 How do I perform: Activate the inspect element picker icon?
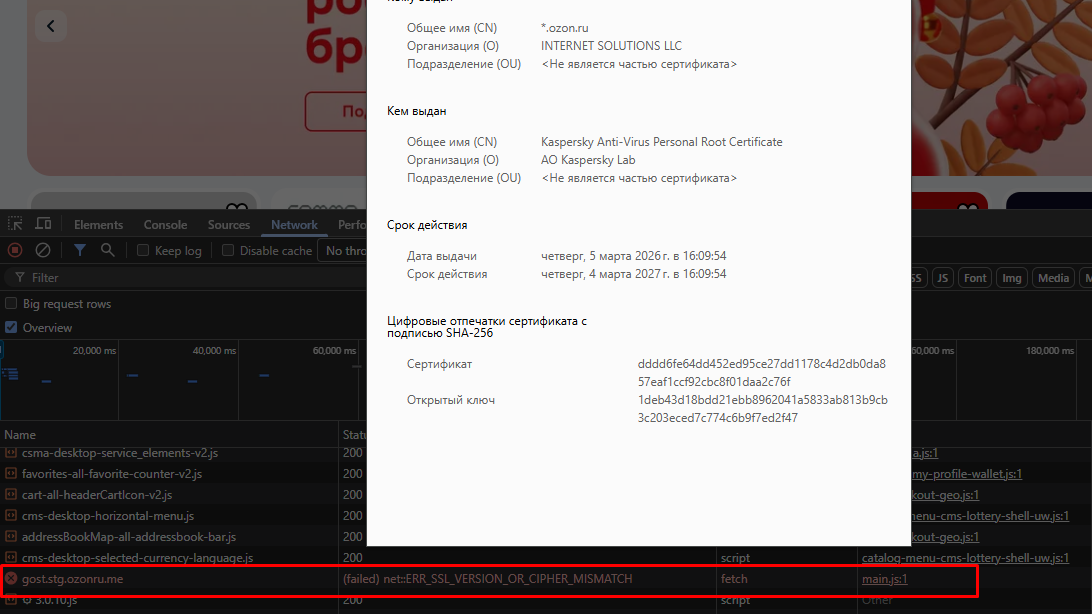[x=15, y=224]
